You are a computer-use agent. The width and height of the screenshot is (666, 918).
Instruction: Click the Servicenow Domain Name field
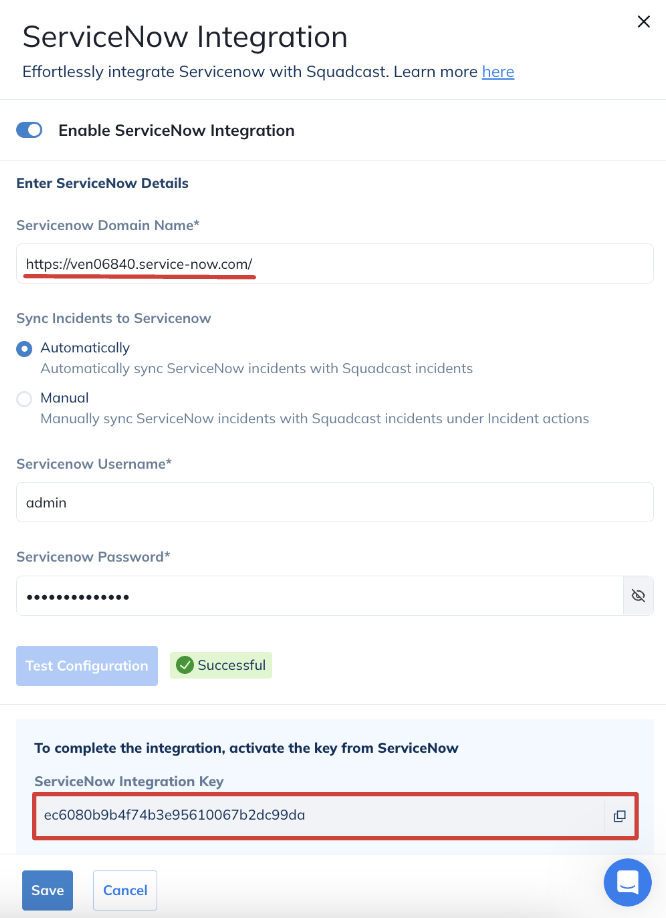[x=334, y=264]
